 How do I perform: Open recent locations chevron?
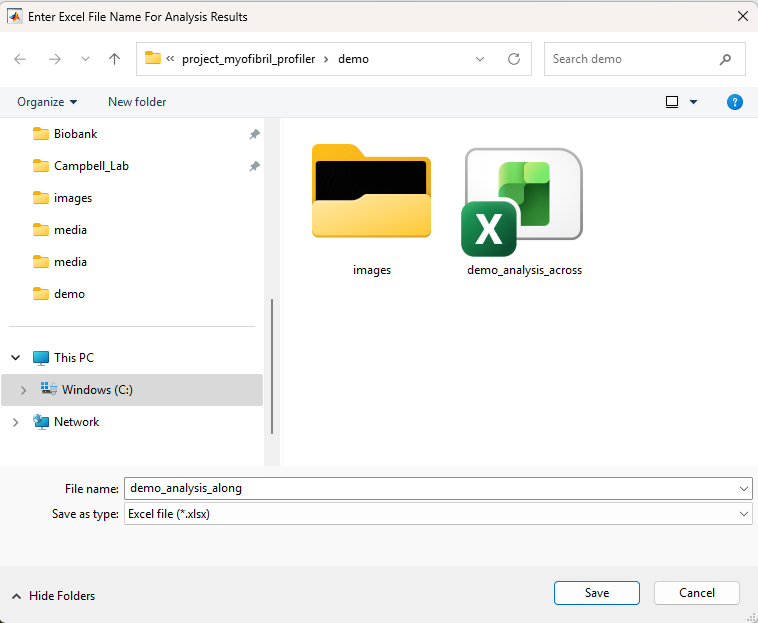pyautogui.click(x=85, y=59)
